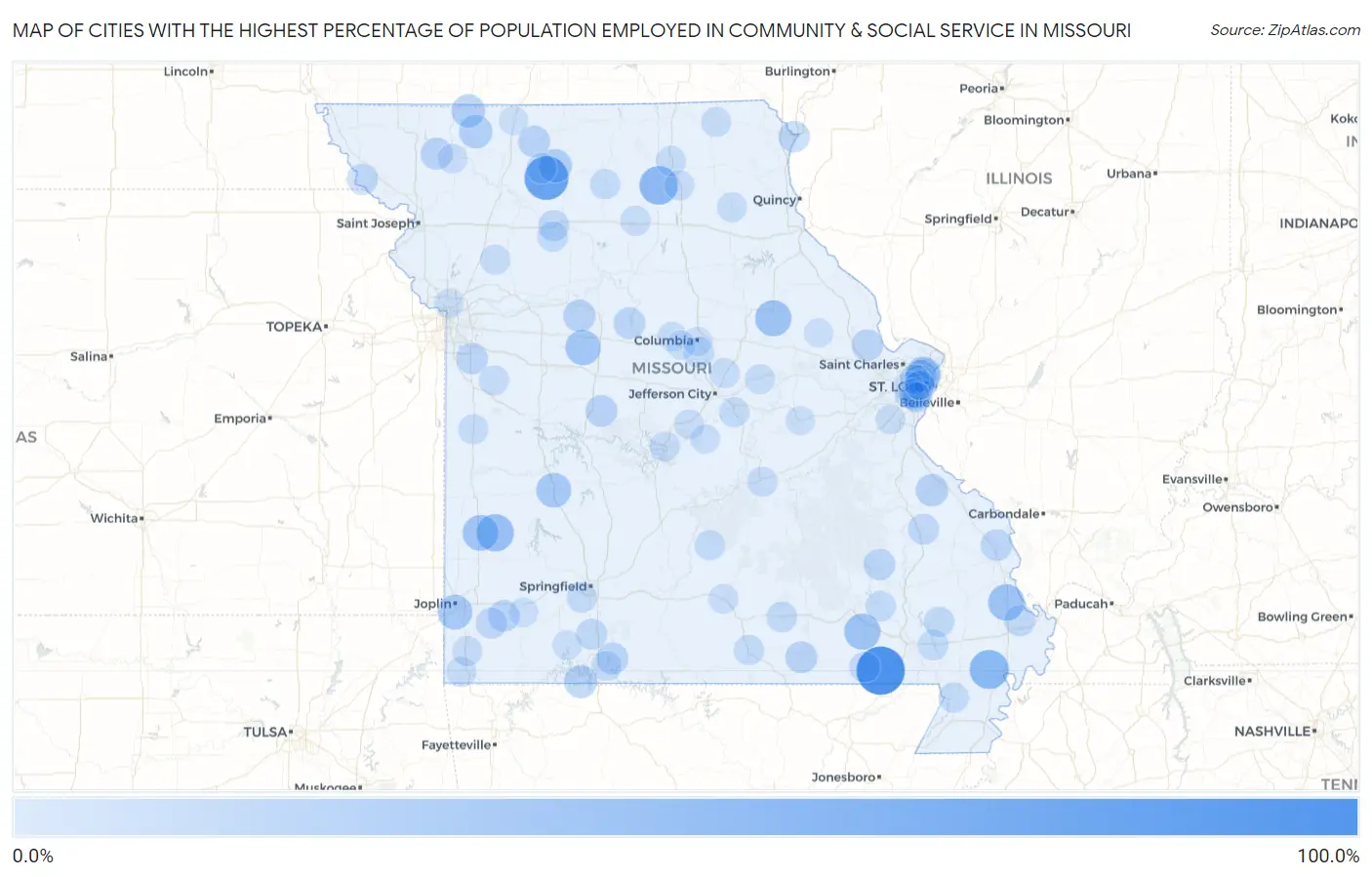Click the Wichita label

[114, 518]
